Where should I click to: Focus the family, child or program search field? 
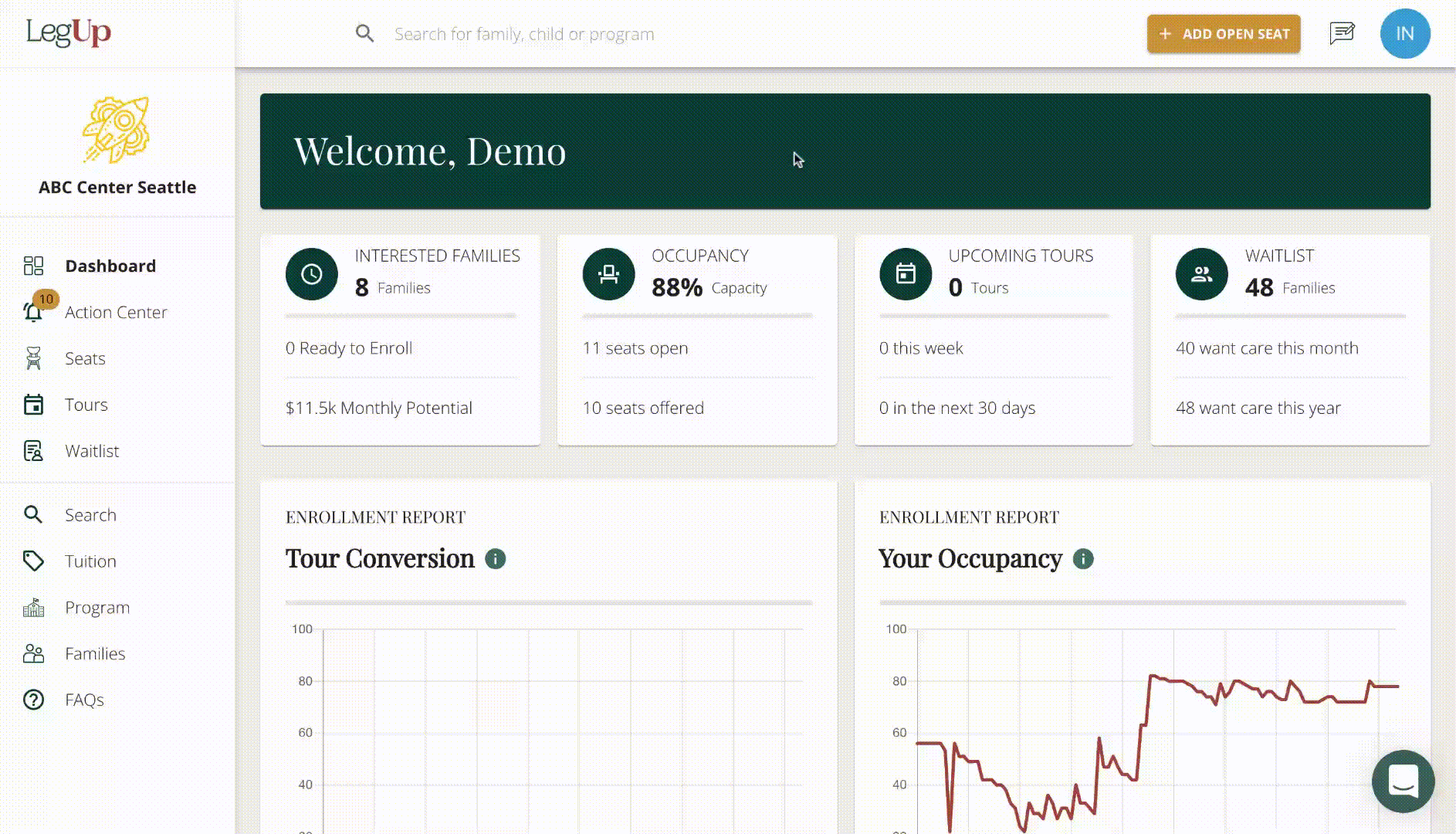(524, 34)
